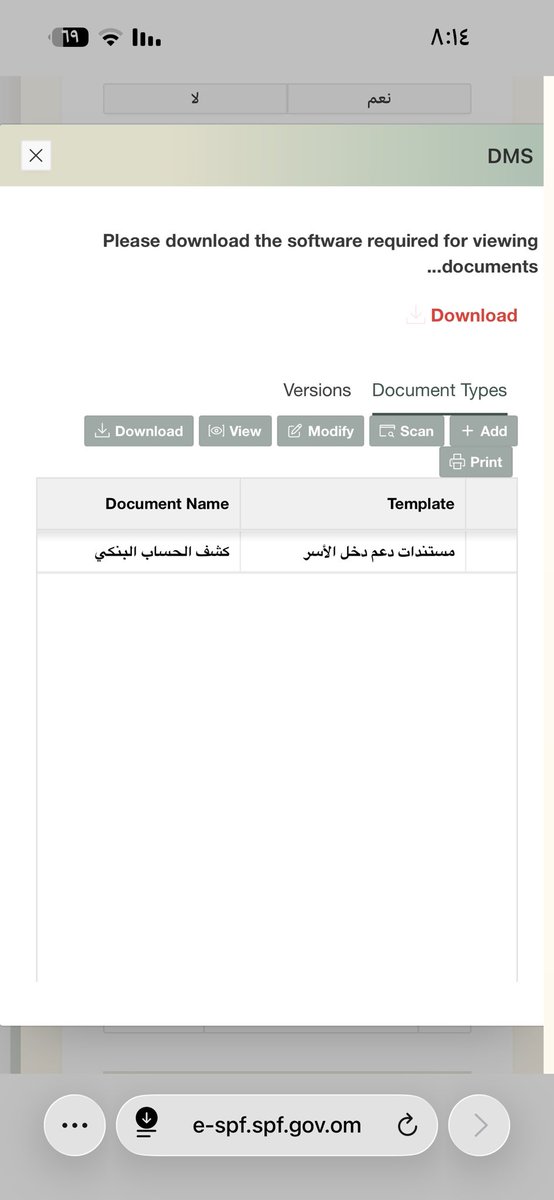This screenshot has height=1200, width=554.
Task: Click the Print button
Action: (x=476, y=462)
